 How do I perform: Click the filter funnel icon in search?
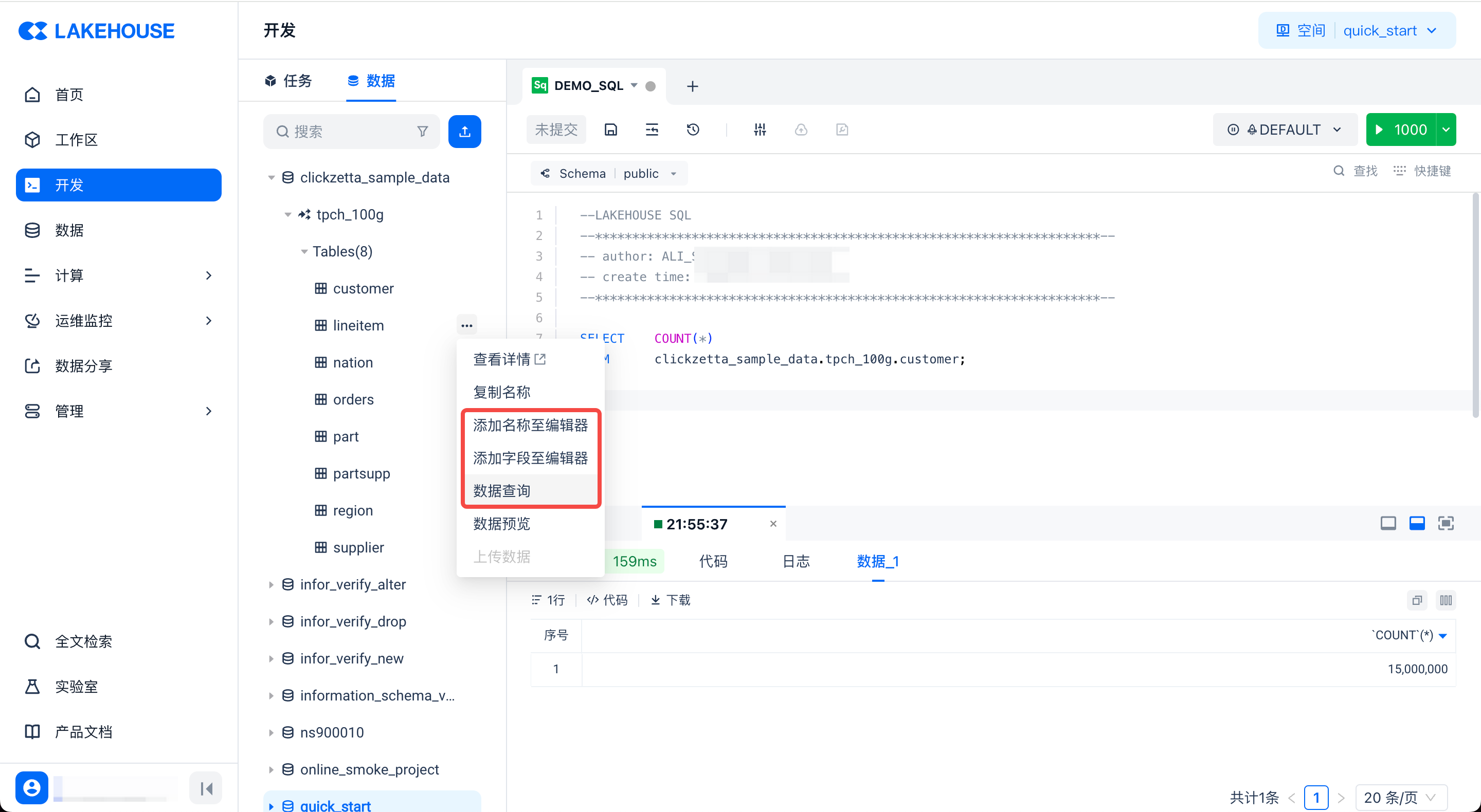(x=423, y=132)
